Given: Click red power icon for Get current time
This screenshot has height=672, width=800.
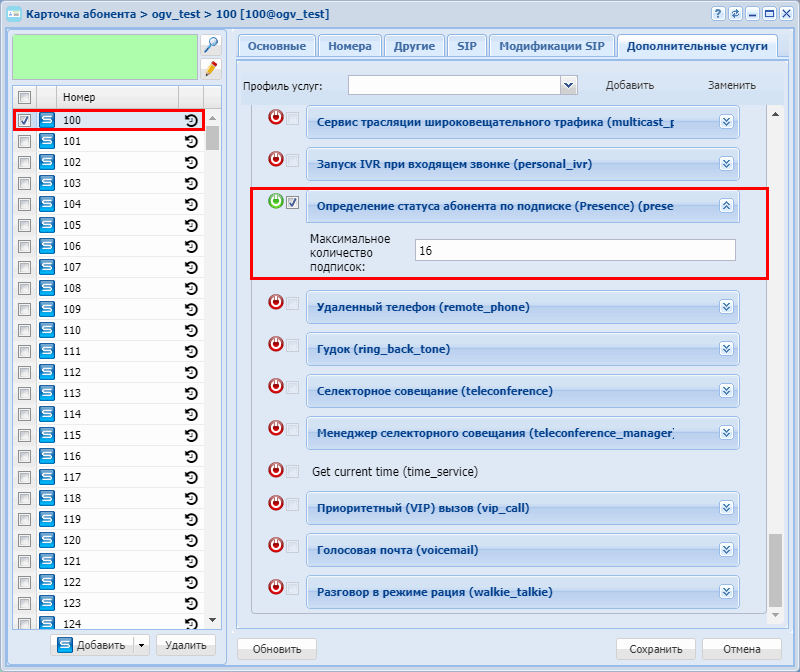Looking at the screenshot, I should [x=276, y=470].
